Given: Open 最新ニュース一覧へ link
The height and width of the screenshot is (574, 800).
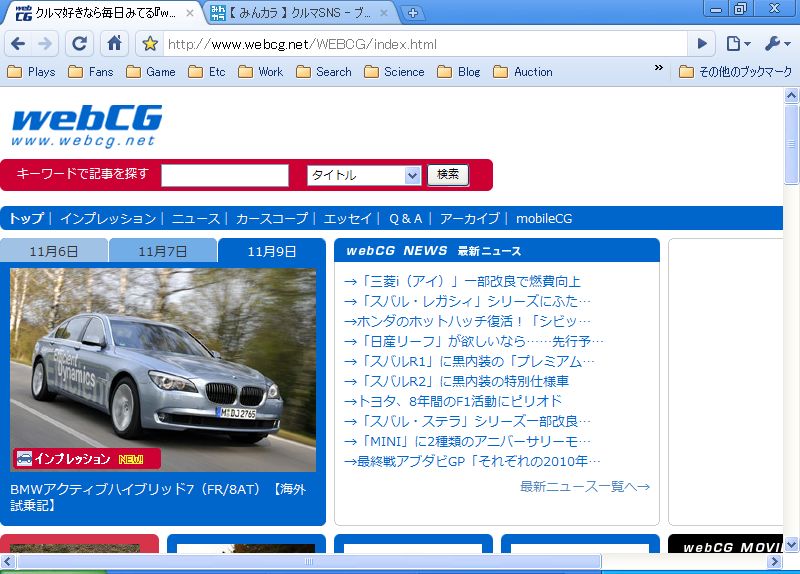Looking at the screenshot, I should tap(585, 486).
